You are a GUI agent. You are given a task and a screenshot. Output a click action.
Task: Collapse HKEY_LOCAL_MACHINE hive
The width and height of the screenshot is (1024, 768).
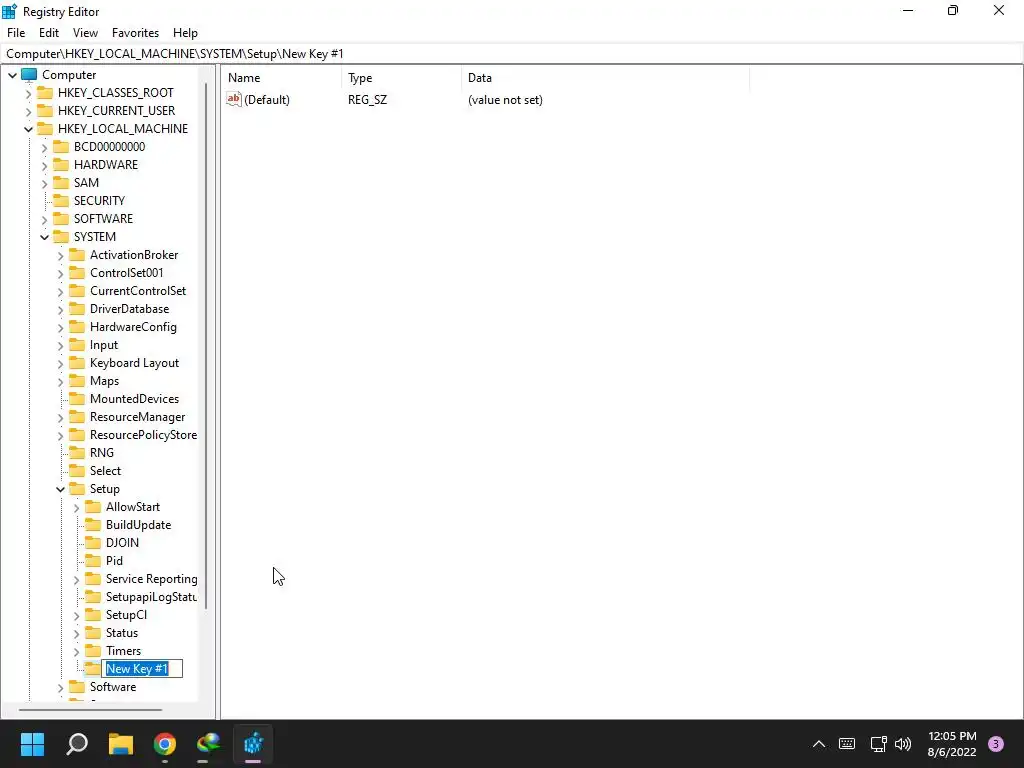pyautogui.click(x=28, y=129)
